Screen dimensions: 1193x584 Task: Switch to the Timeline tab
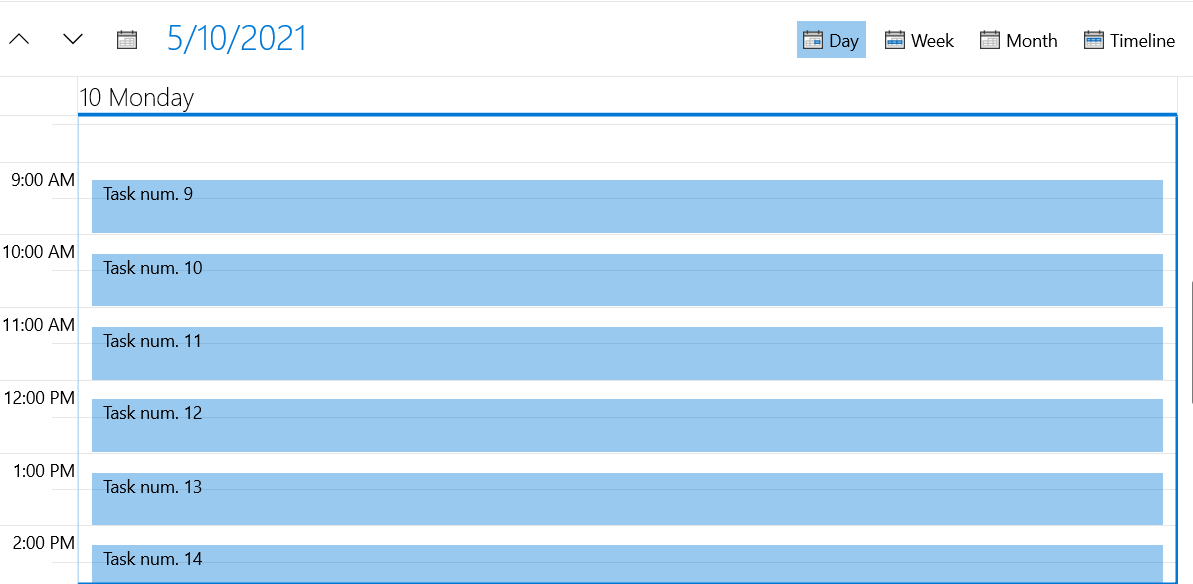tap(1129, 39)
